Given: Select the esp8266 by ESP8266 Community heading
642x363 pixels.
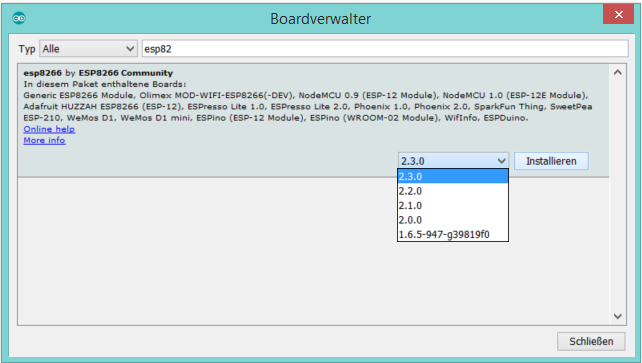Looking at the screenshot, I should click(98, 73).
